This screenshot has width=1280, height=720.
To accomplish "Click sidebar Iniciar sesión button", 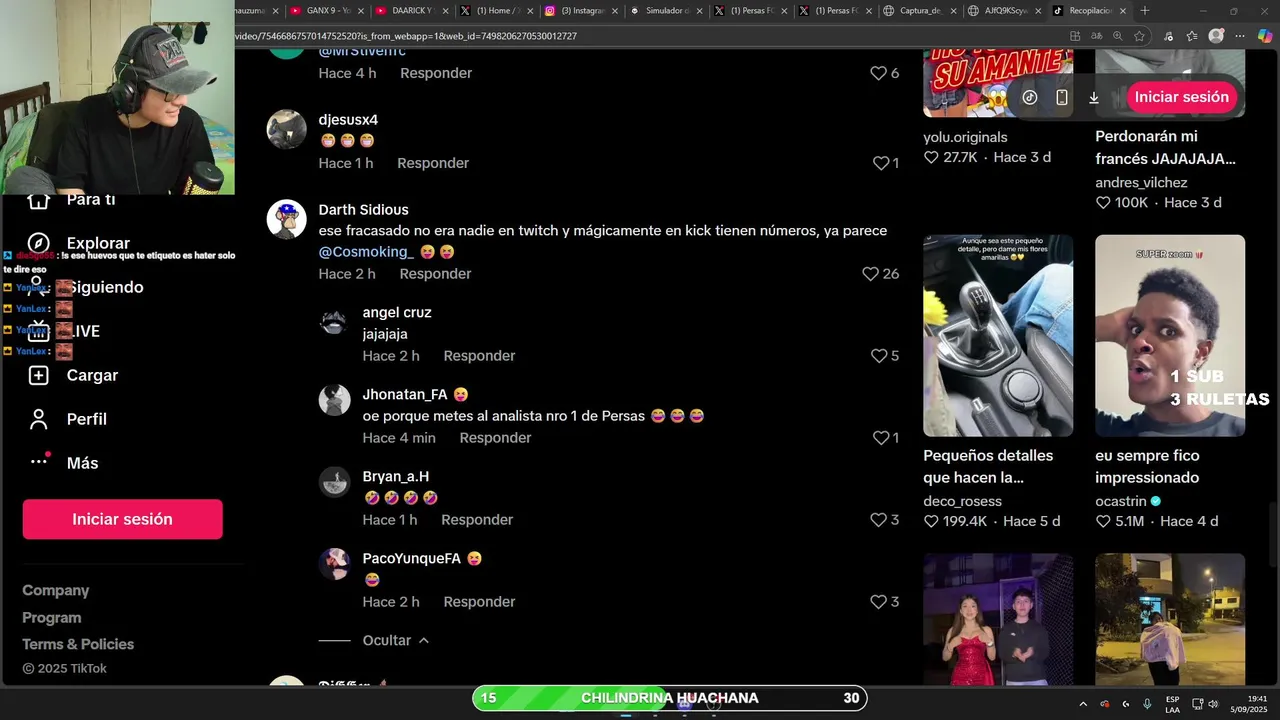I will (122, 519).
